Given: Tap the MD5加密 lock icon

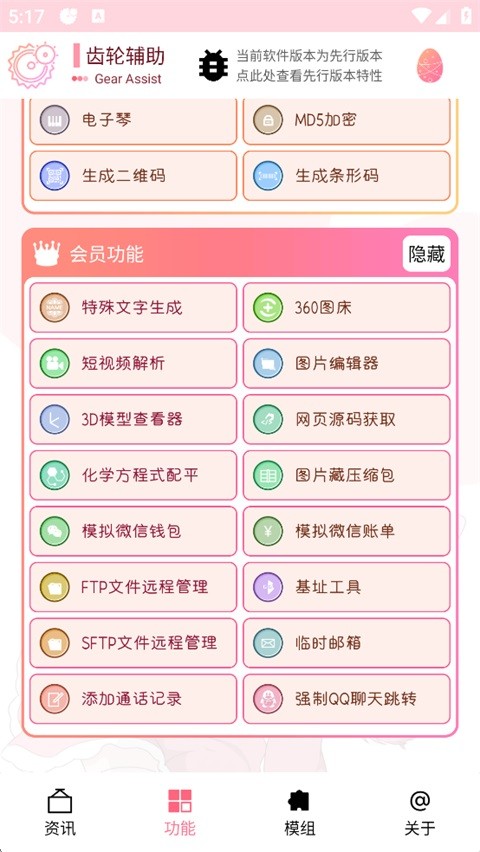Looking at the screenshot, I should tap(268, 120).
